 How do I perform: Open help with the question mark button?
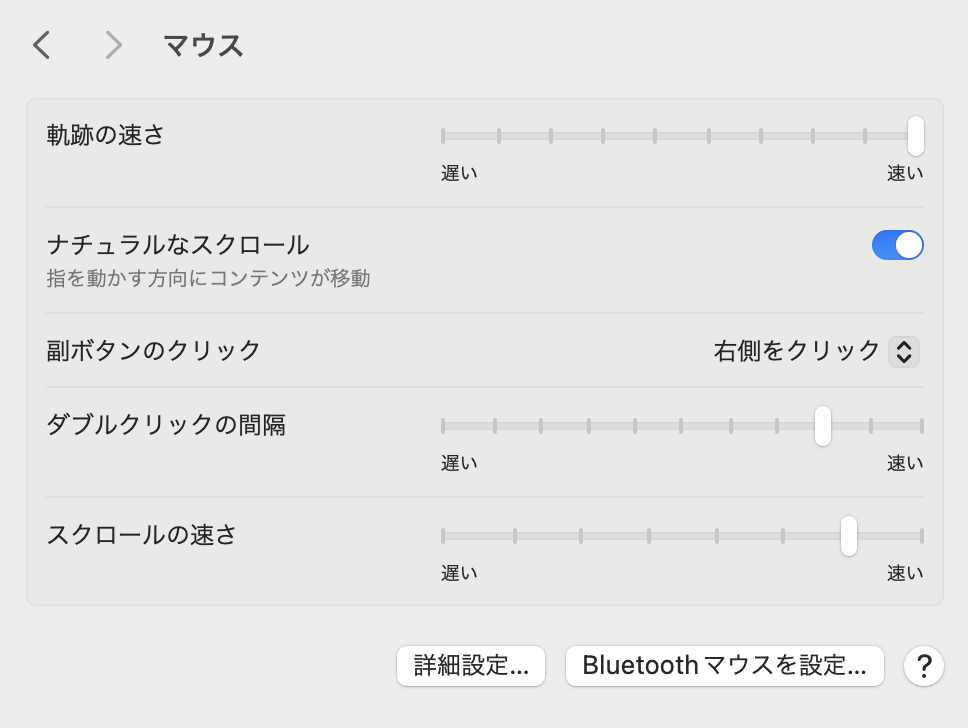click(924, 665)
